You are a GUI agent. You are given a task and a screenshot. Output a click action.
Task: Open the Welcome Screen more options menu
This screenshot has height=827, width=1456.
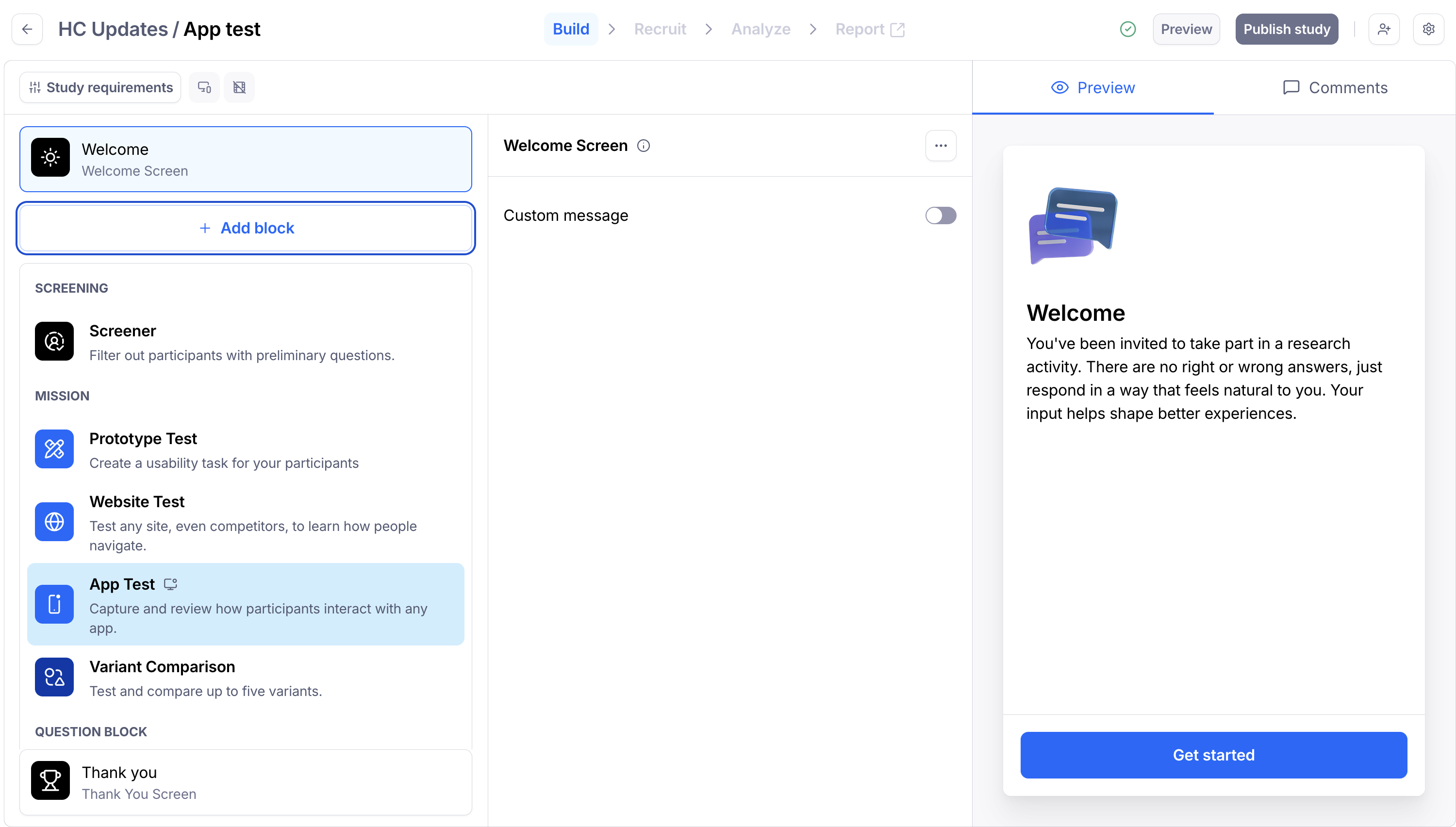(x=941, y=146)
